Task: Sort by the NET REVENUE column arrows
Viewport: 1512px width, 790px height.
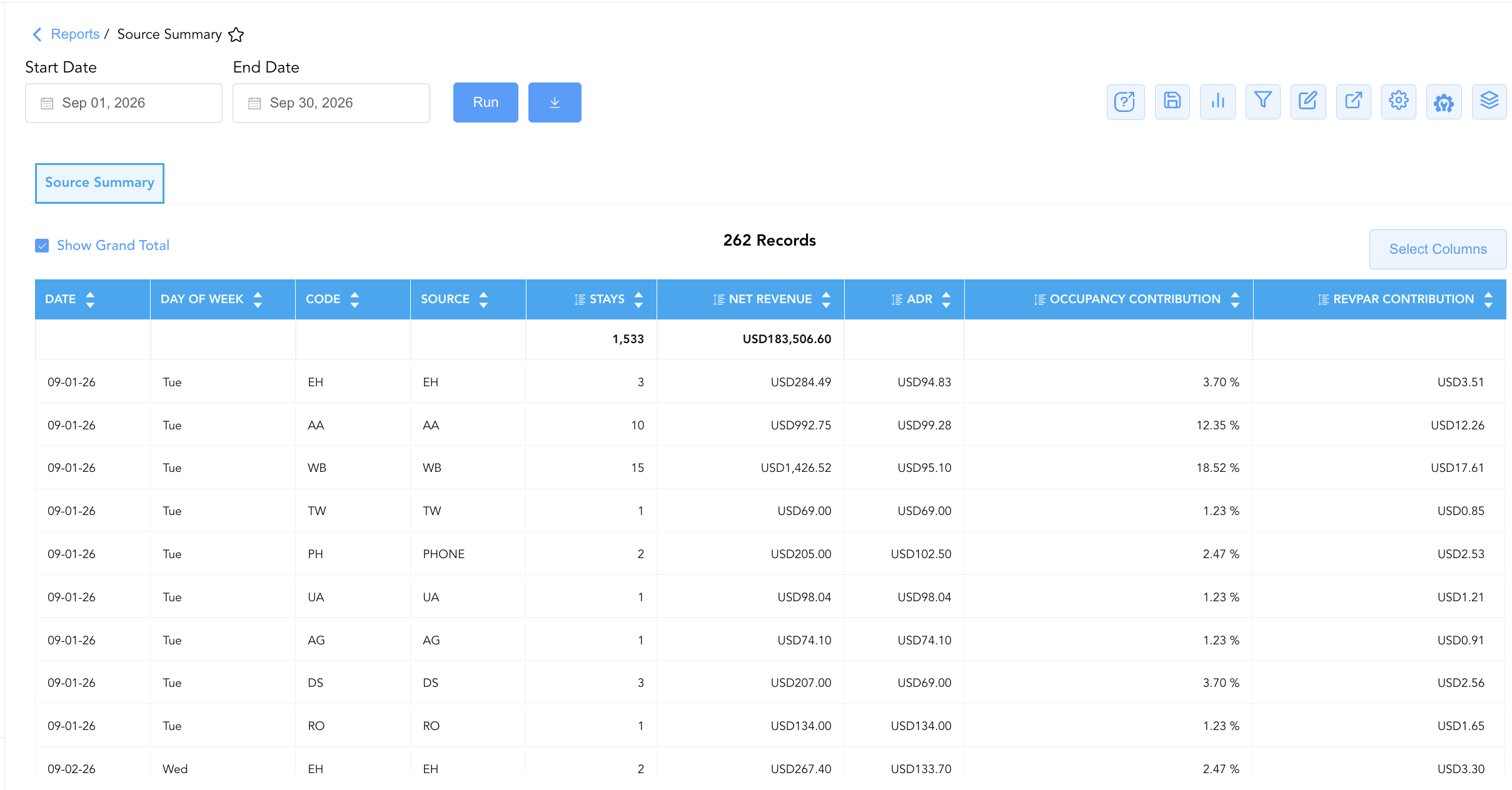Action: 826,299
